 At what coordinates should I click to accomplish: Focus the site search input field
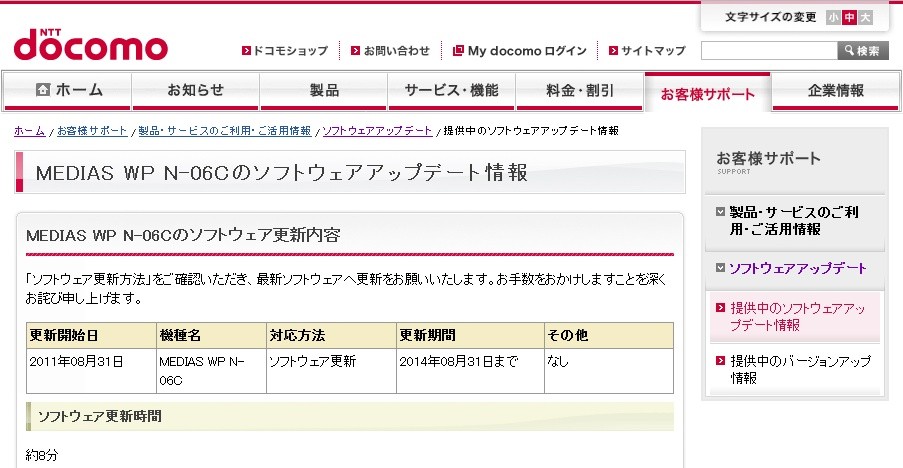point(769,51)
